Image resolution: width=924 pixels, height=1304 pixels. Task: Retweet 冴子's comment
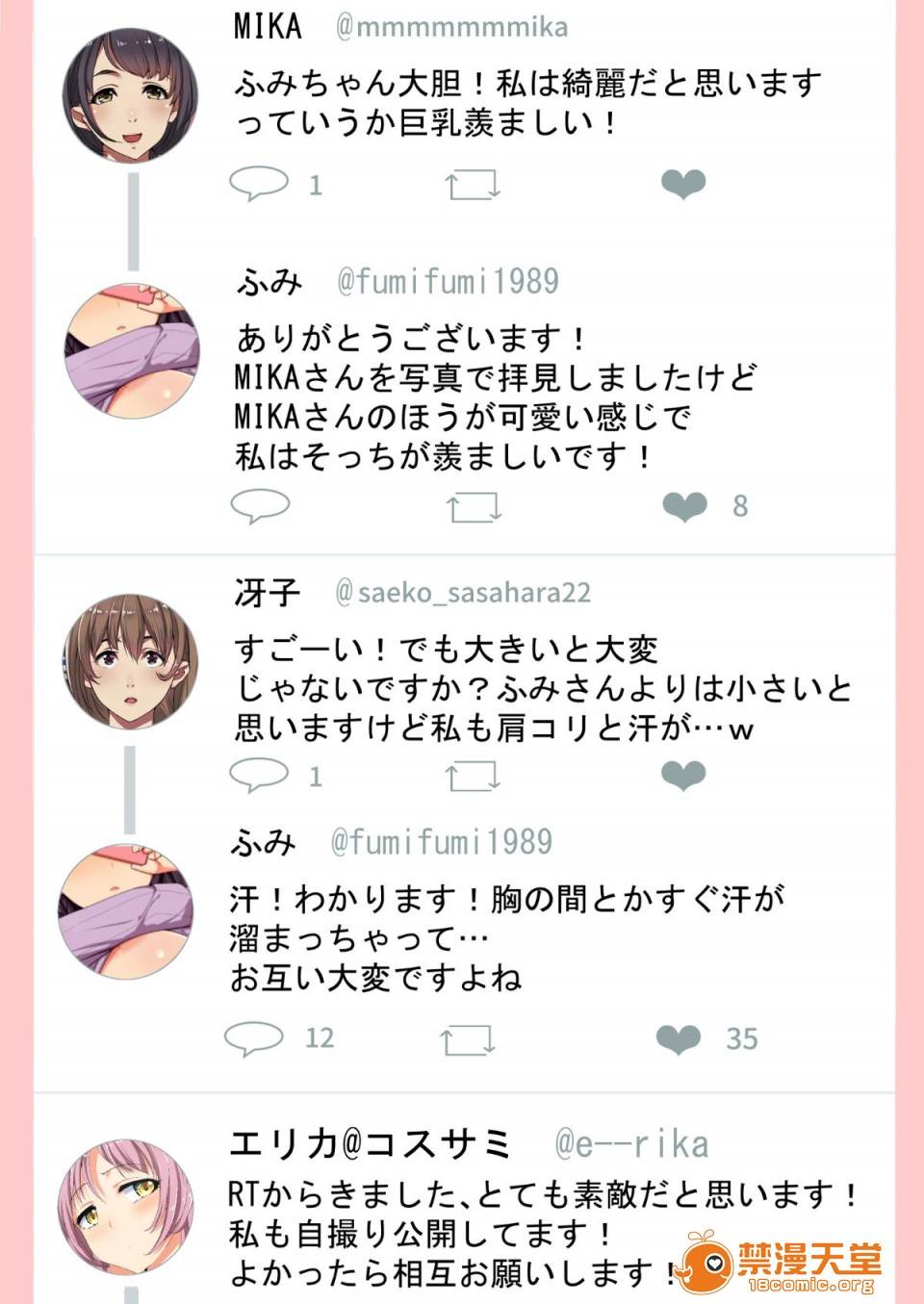(x=473, y=776)
